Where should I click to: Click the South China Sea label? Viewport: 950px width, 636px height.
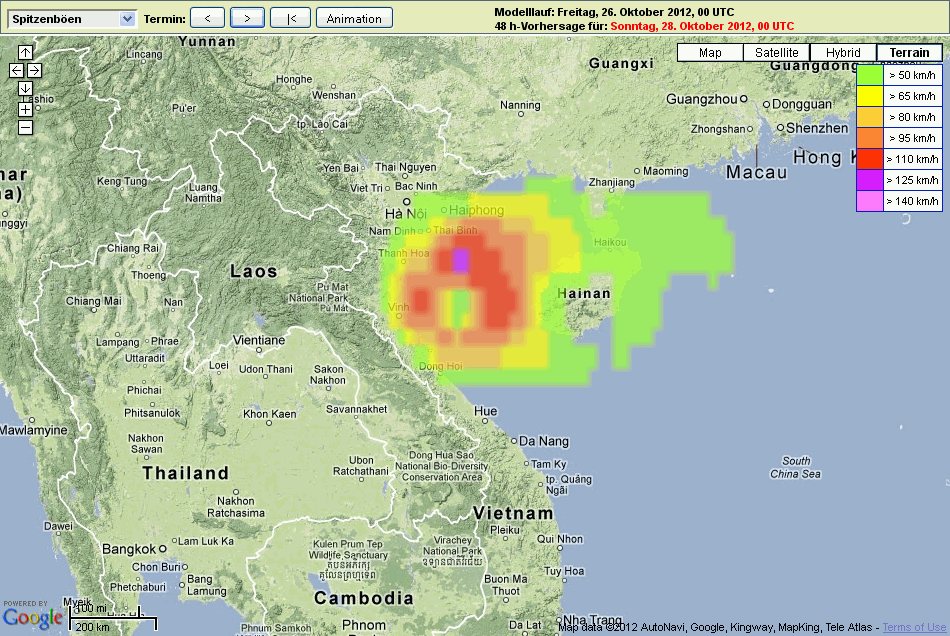pyautogui.click(x=796, y=468)
